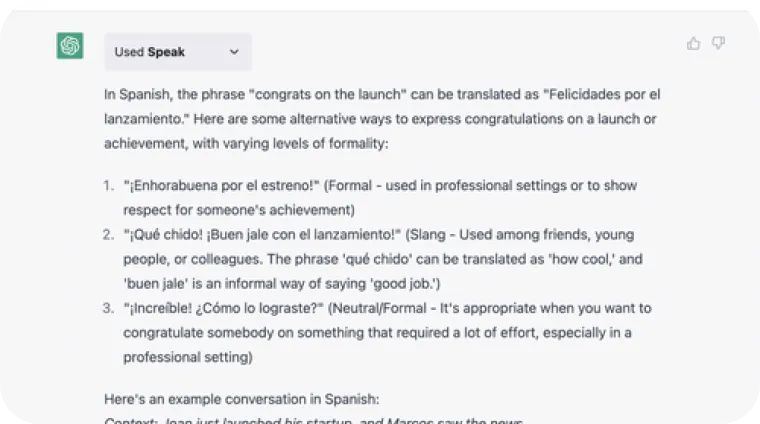
Task: Give the response a thumbs up
Action: pyautogui.click(x=694, y=44)
